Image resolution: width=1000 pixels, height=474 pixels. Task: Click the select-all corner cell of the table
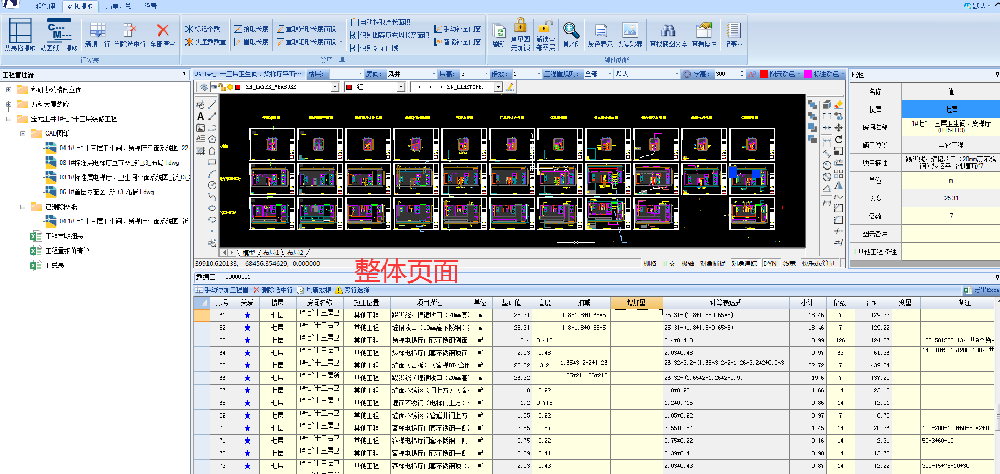tap(201, 302)
